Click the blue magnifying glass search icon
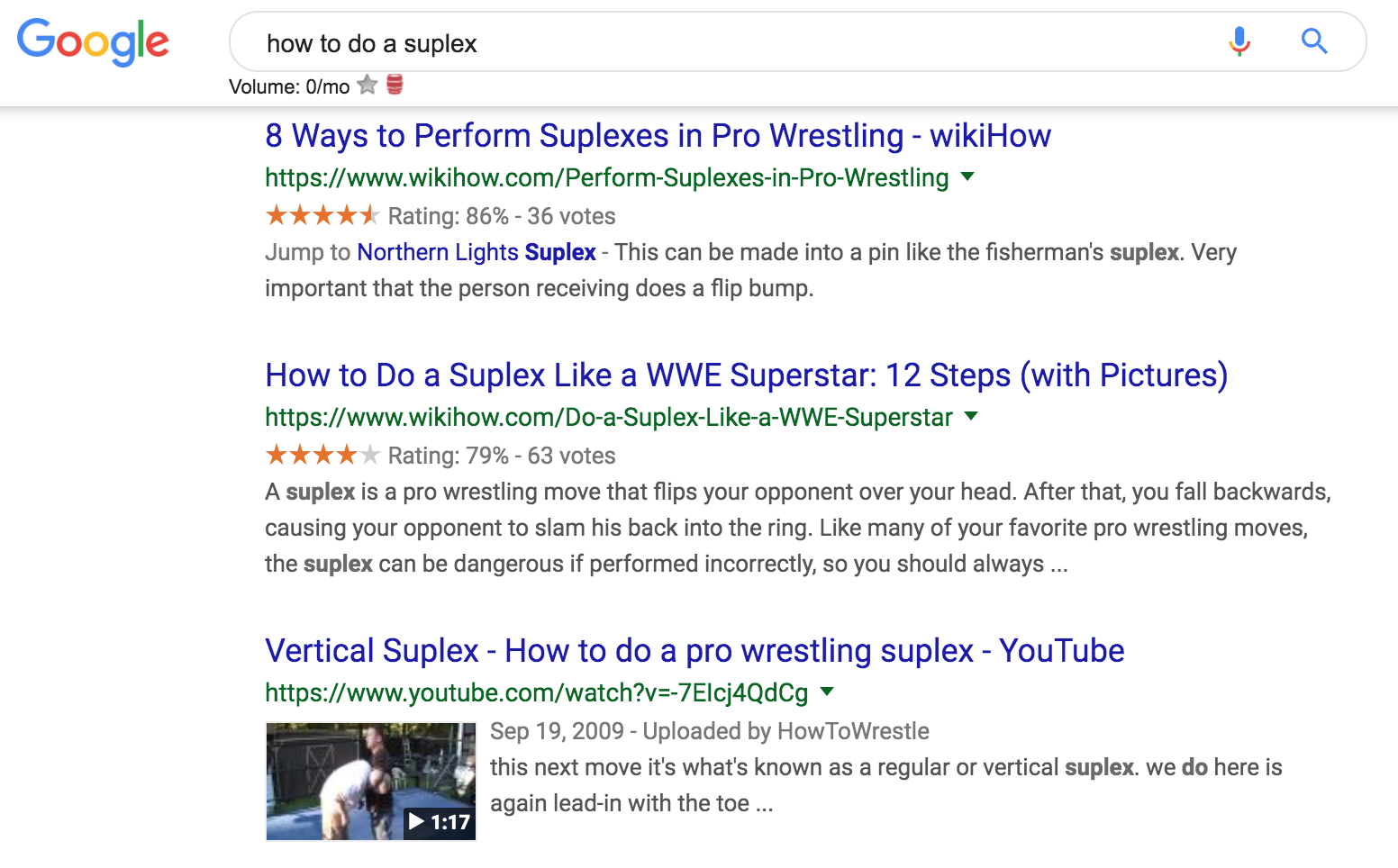The width and height of the screenshot is (1398, 868). [x=1314, y=41]
